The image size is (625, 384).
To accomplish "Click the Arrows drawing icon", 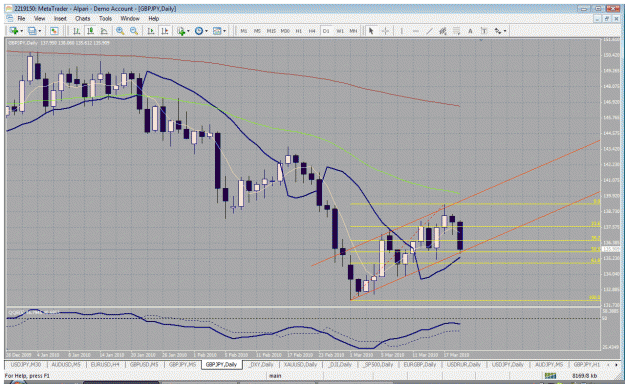I will point(498,31).
